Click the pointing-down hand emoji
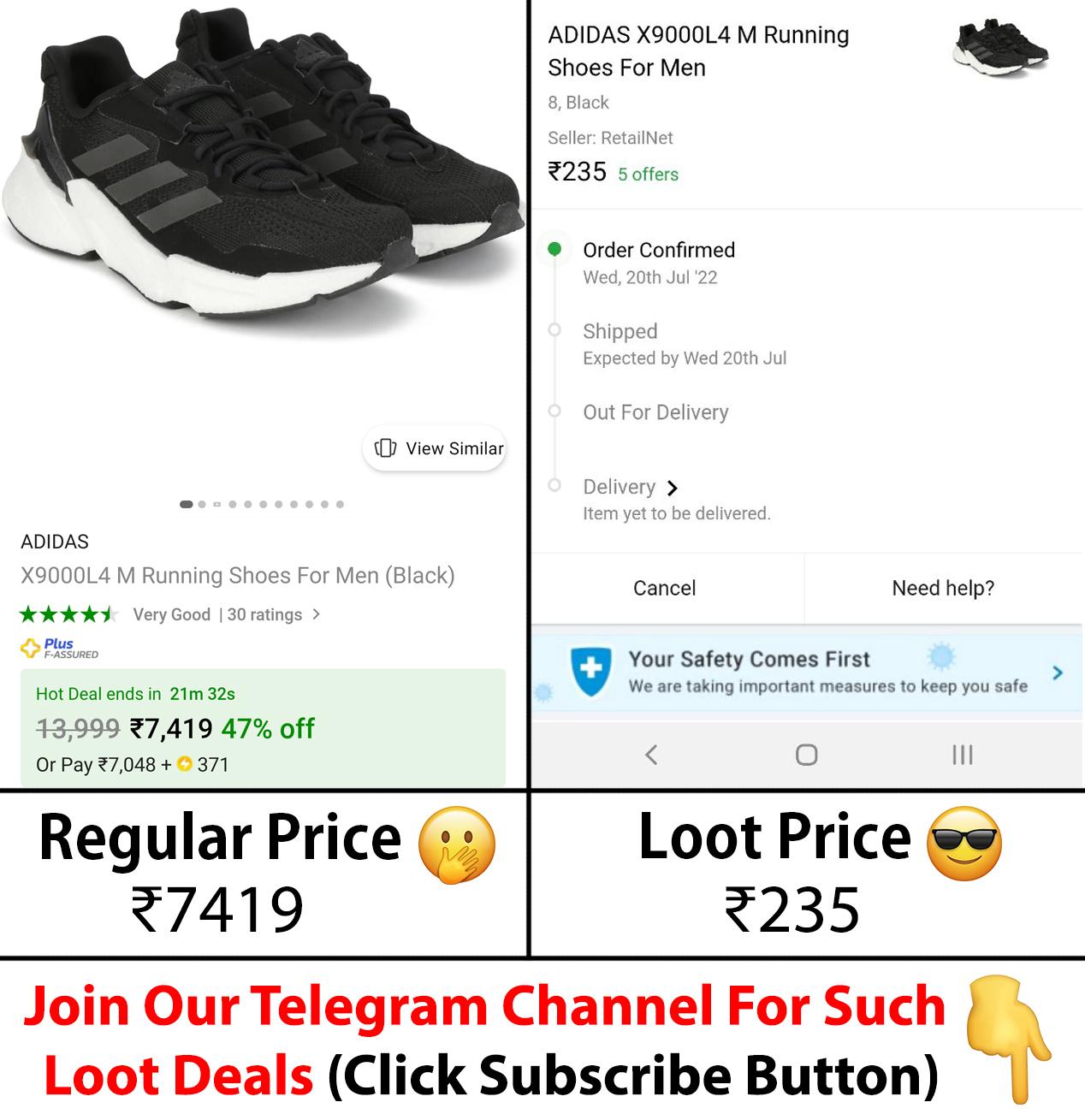This screenshot has height=1120, width=1085. pyautogui.click(x=1007, y=1039)
